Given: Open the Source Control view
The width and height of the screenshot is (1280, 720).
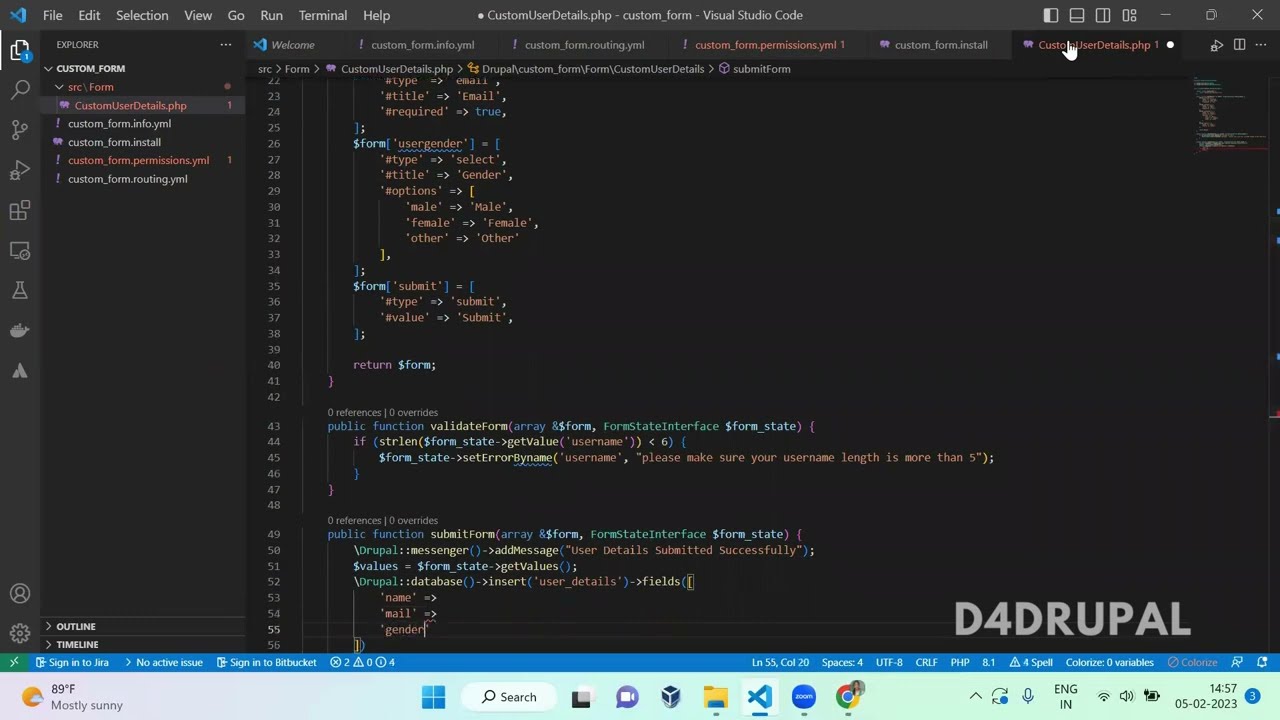Looking at the screenshot, I should tap(20, 130).
